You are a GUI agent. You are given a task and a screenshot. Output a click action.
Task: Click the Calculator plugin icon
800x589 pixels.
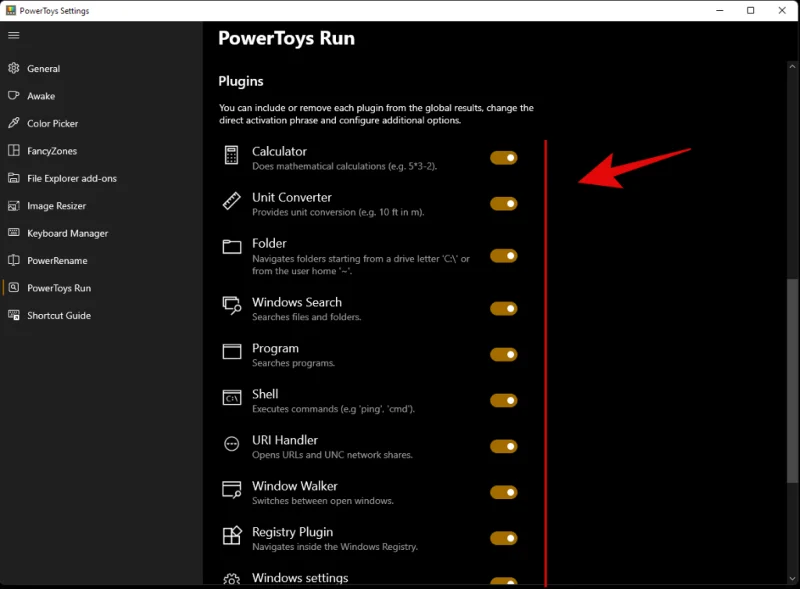tap(231, 157)
